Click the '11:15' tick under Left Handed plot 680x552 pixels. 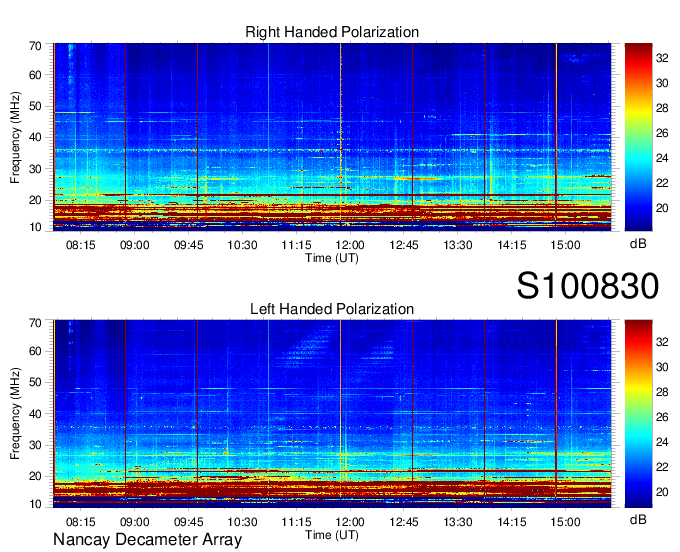[x=296, y=522]
